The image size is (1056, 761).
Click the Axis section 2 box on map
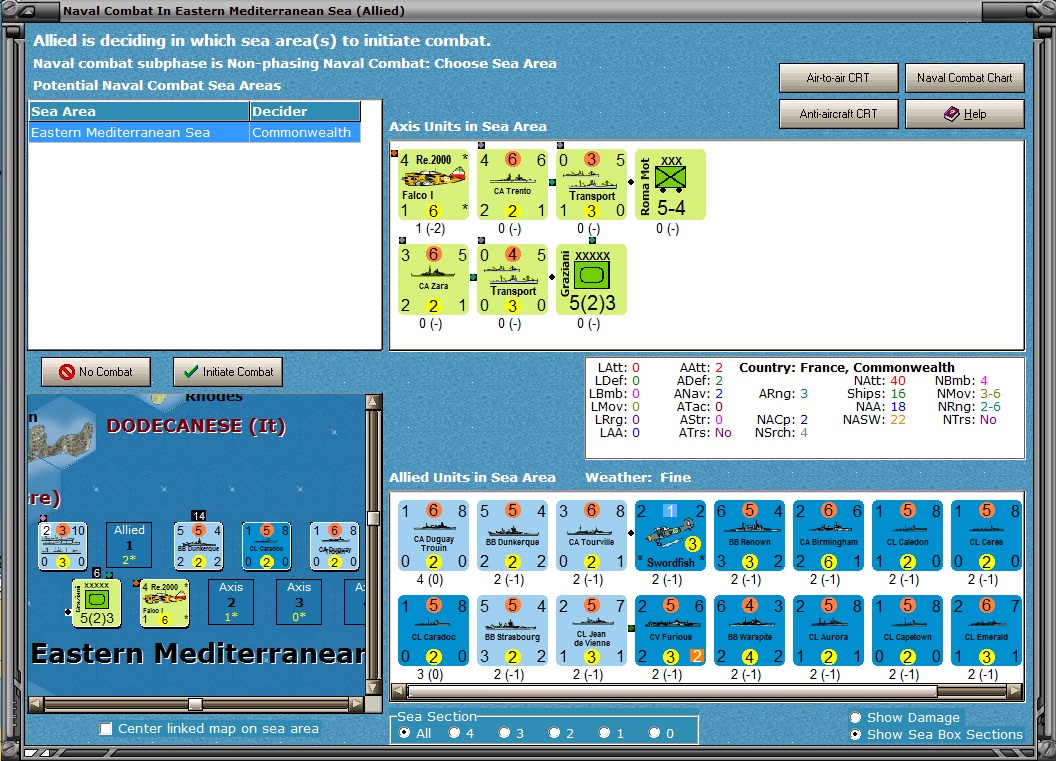click(x=231, y=602)
